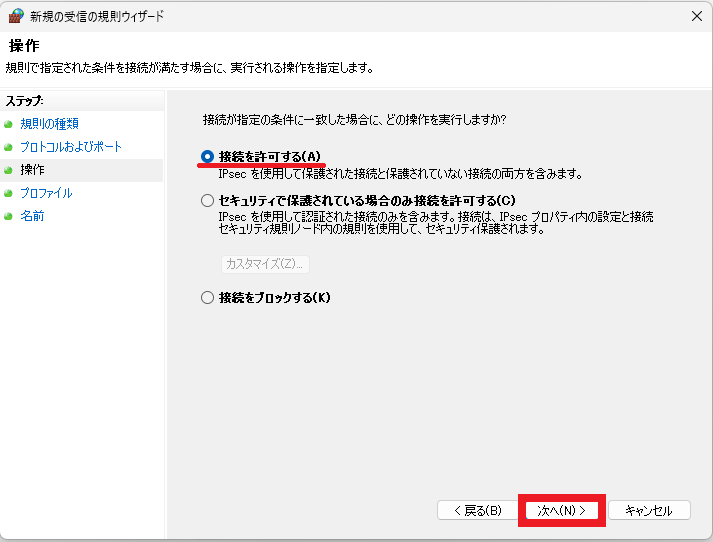Click the question text 接続が指定の条件に一致した場合に
Viewport: 713px width, 542px height.
point(355,120)
